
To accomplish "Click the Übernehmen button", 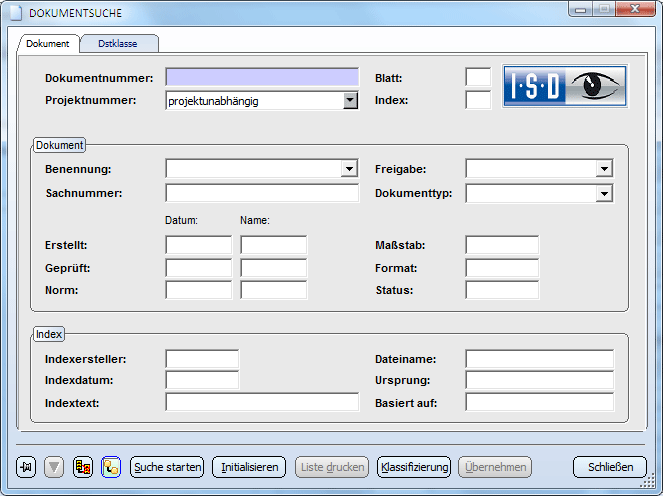I will [495, 467].
